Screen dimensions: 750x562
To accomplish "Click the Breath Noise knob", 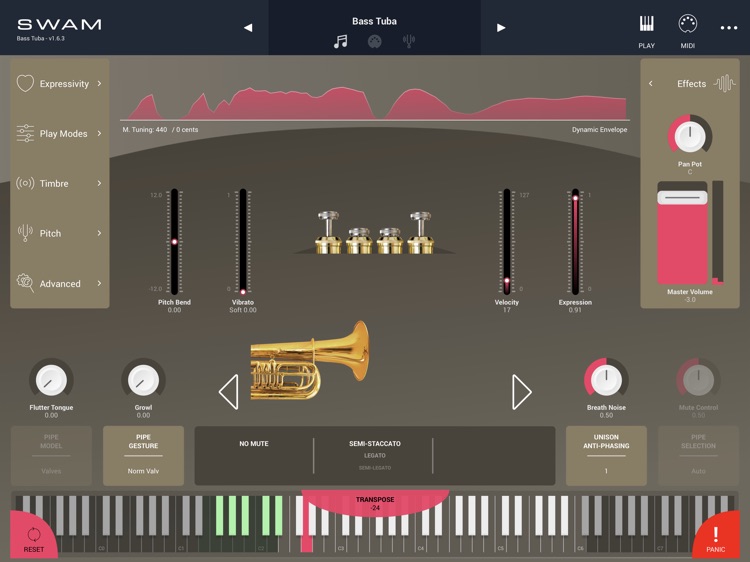I will [x=606, y=380].
